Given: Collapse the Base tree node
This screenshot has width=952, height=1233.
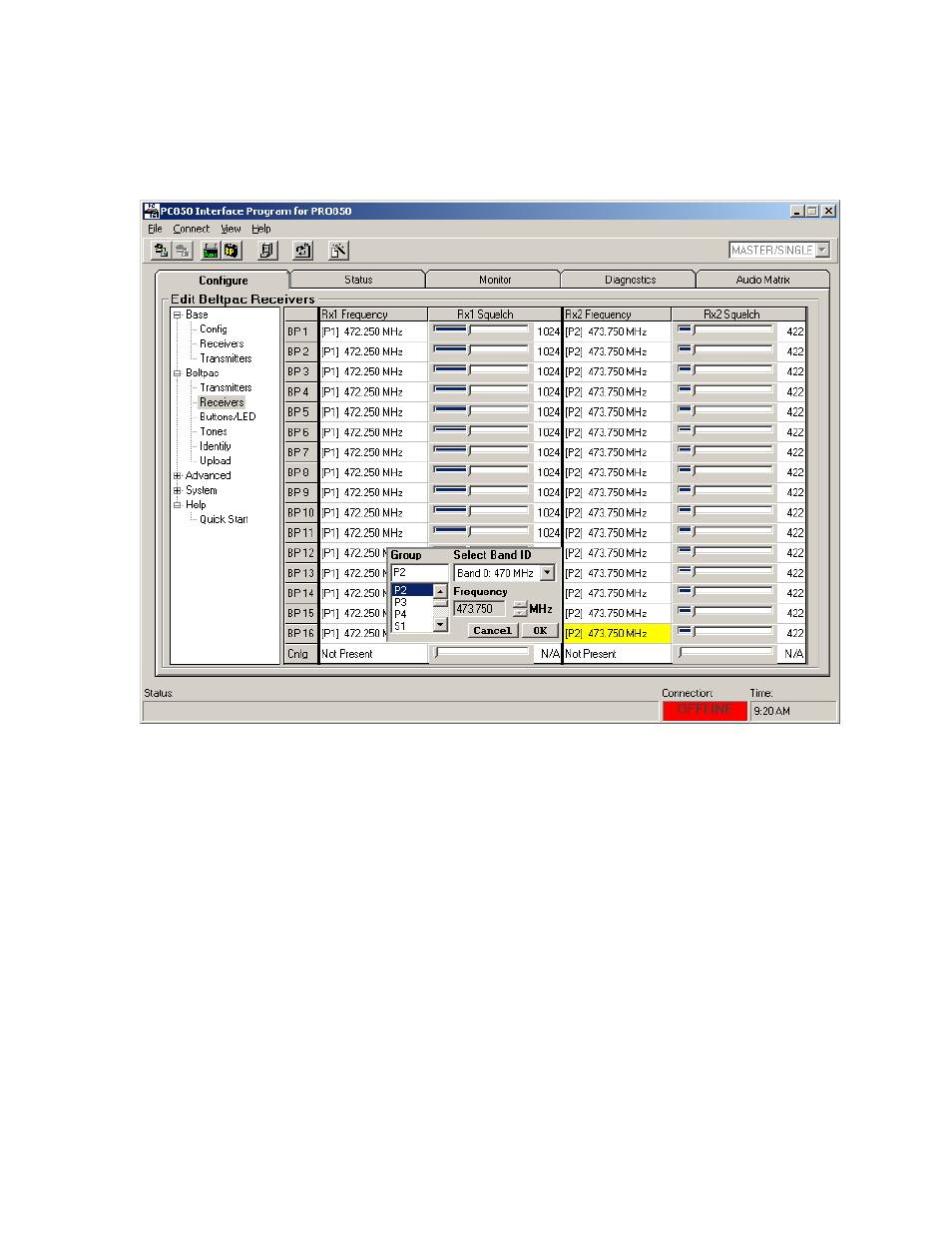Looking at the screenshot, I should click(x=178, y=314).
